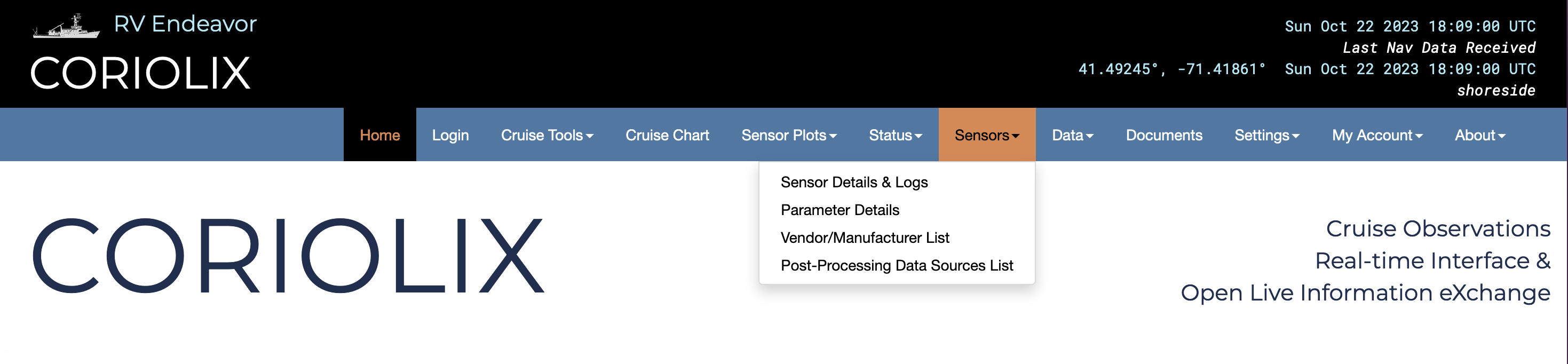
Task: Expand the Data dropdown menu
Action: pyautogui.click(x=1072, y=135)
